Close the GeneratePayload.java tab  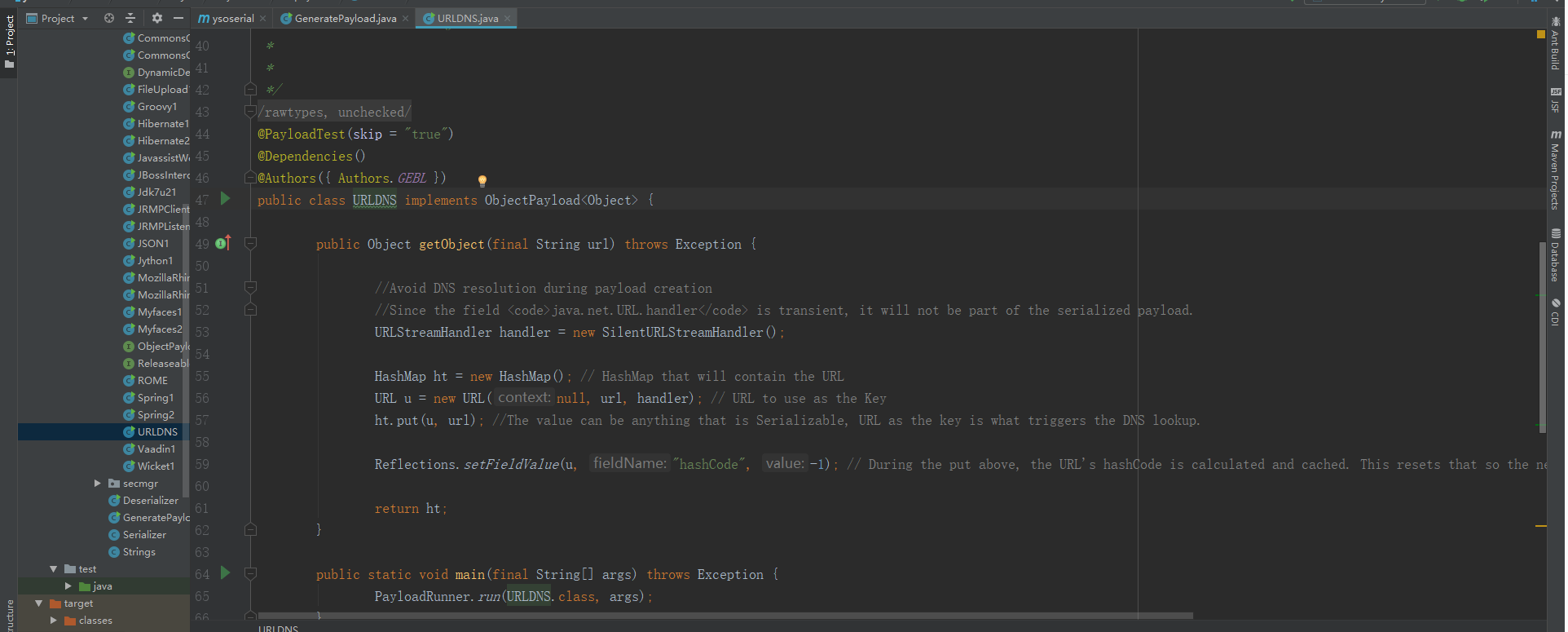point(405,19)
